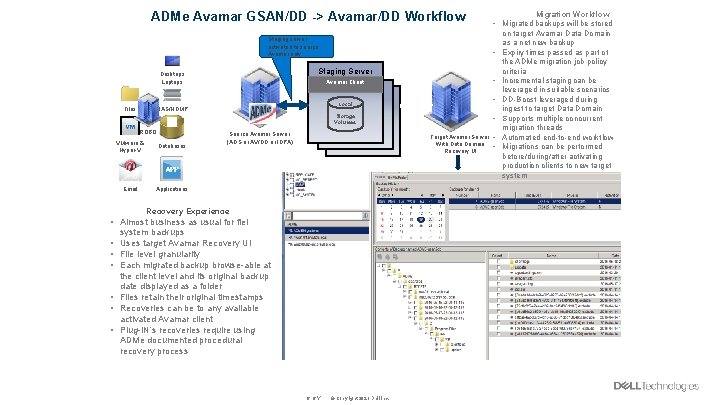
Task: Click the icon right of the client search field
Action: click(x=366, y=215)
